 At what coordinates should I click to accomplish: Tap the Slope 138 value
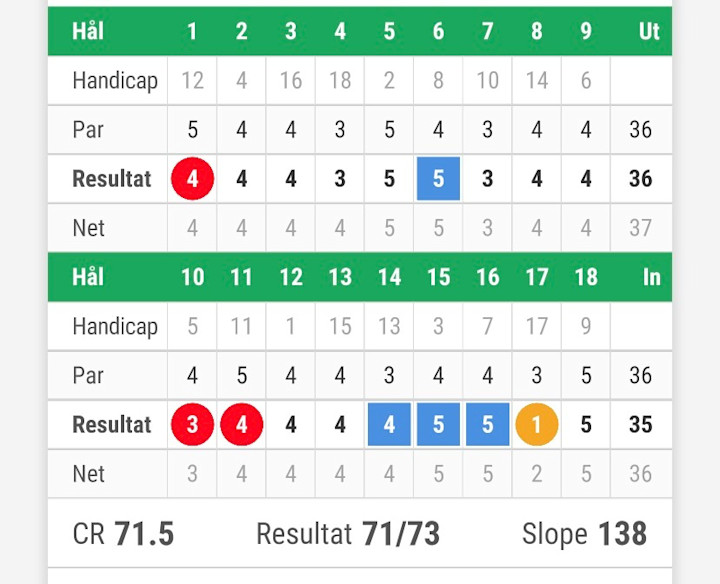click(x=585, y=533)
